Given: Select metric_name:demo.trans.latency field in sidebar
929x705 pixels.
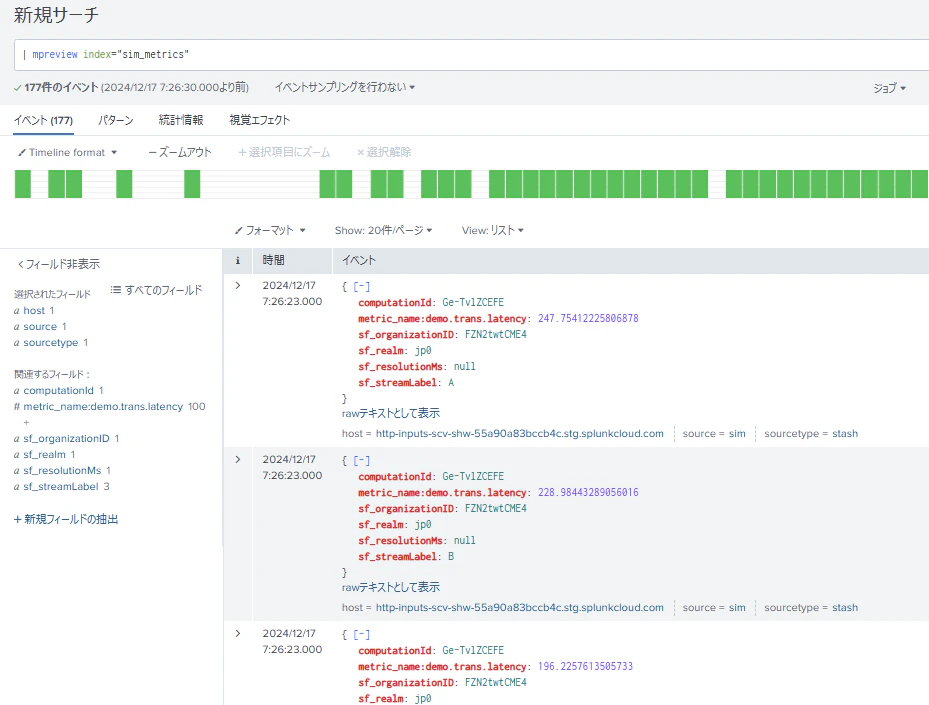Looking at the screenshot, I should pyautogui.click(x=103, y=406).
